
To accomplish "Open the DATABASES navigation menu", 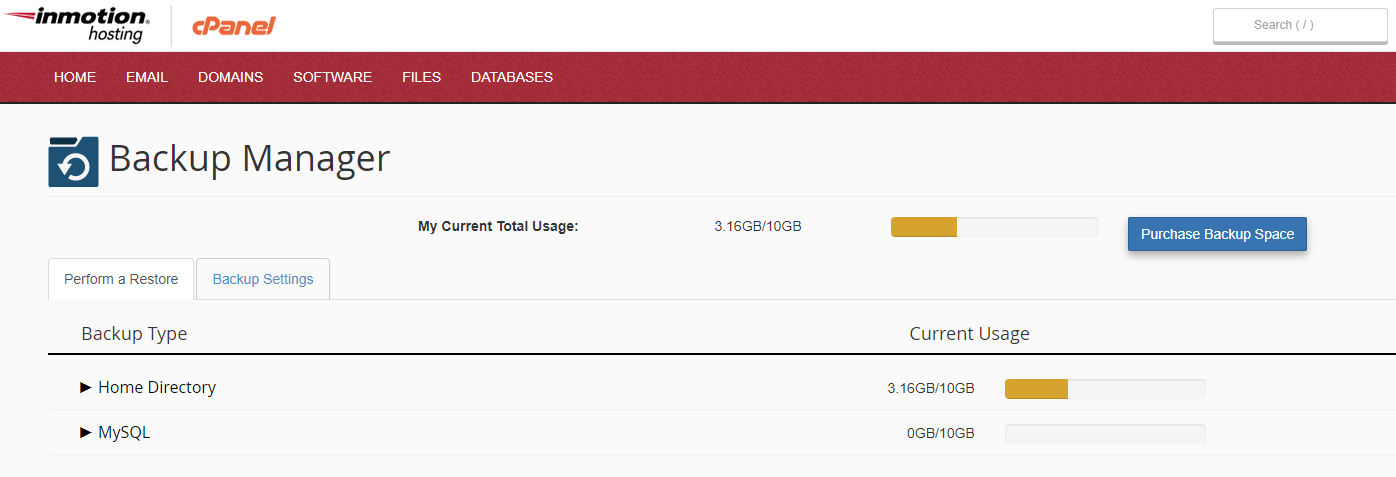I will click(512, 77).
